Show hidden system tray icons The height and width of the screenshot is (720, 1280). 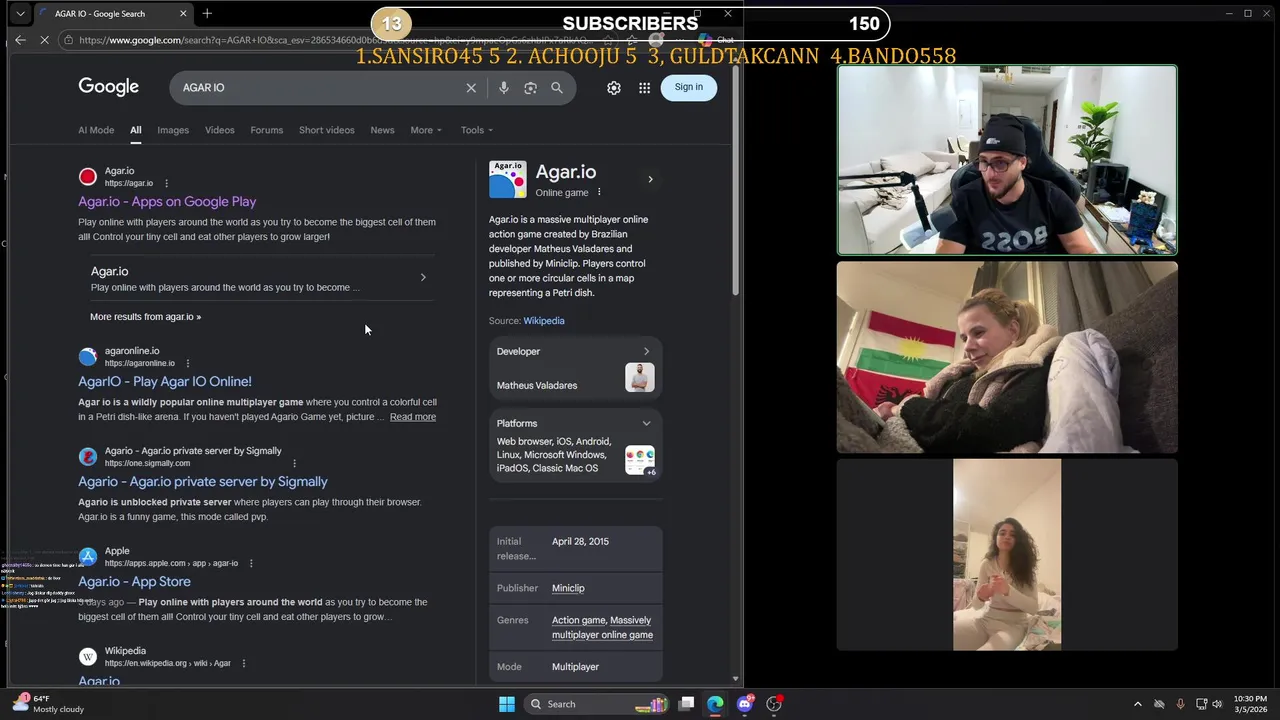click(1137, 704)
